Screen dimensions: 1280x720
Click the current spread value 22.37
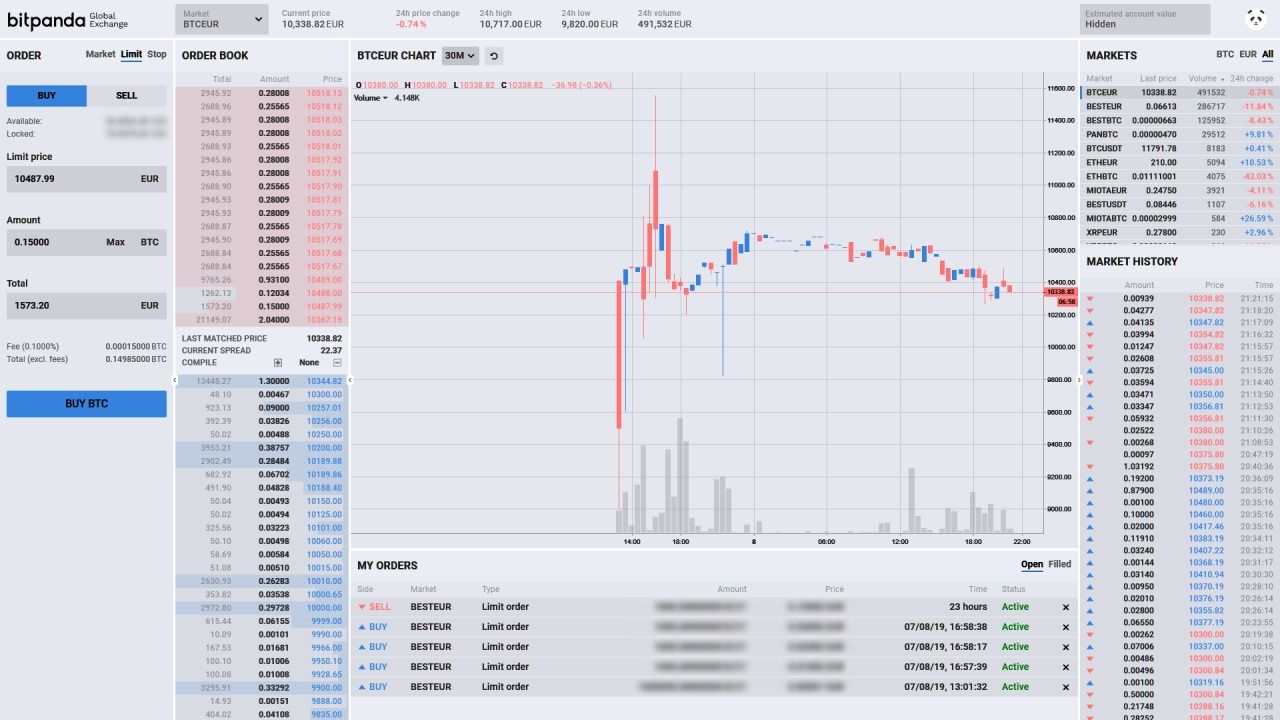pyautogui.click(x=331, y=351)
